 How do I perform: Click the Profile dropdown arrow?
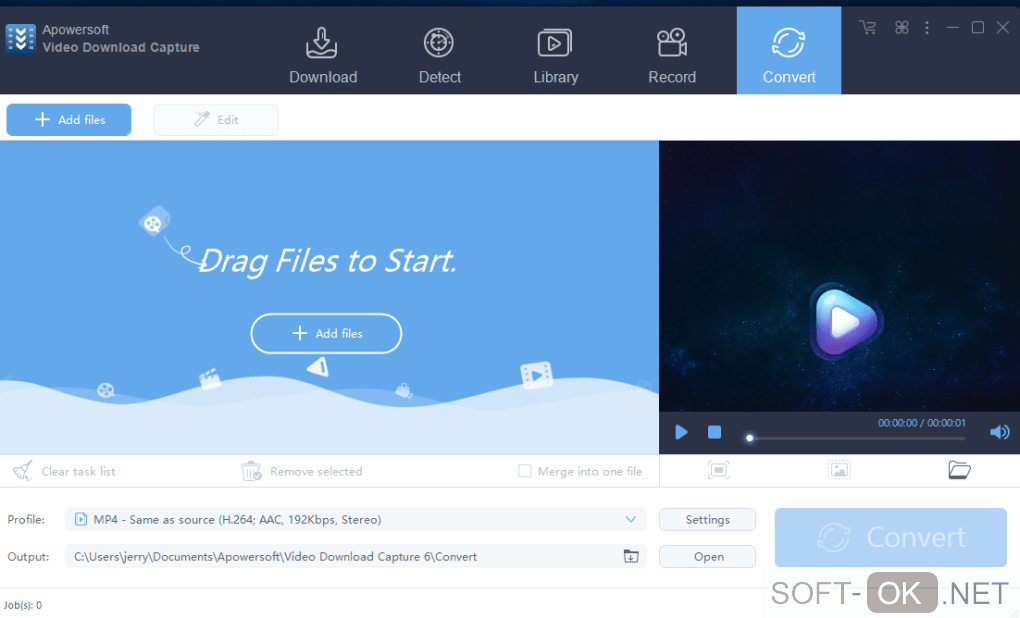630,520
